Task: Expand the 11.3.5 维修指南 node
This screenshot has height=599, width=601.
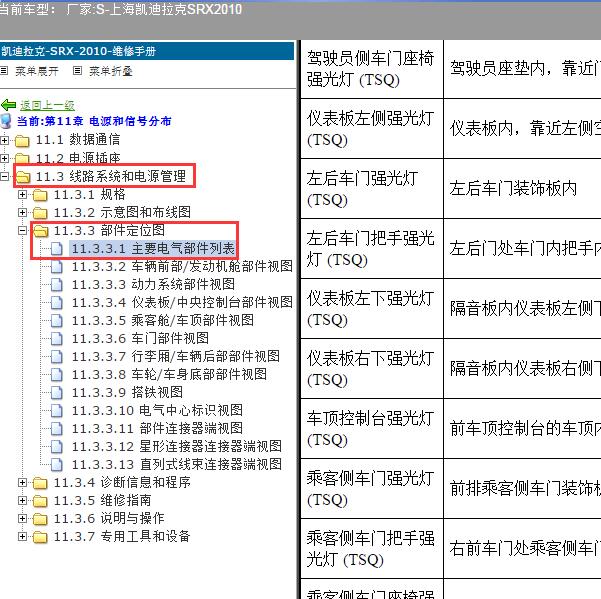Action: (22, 501)
